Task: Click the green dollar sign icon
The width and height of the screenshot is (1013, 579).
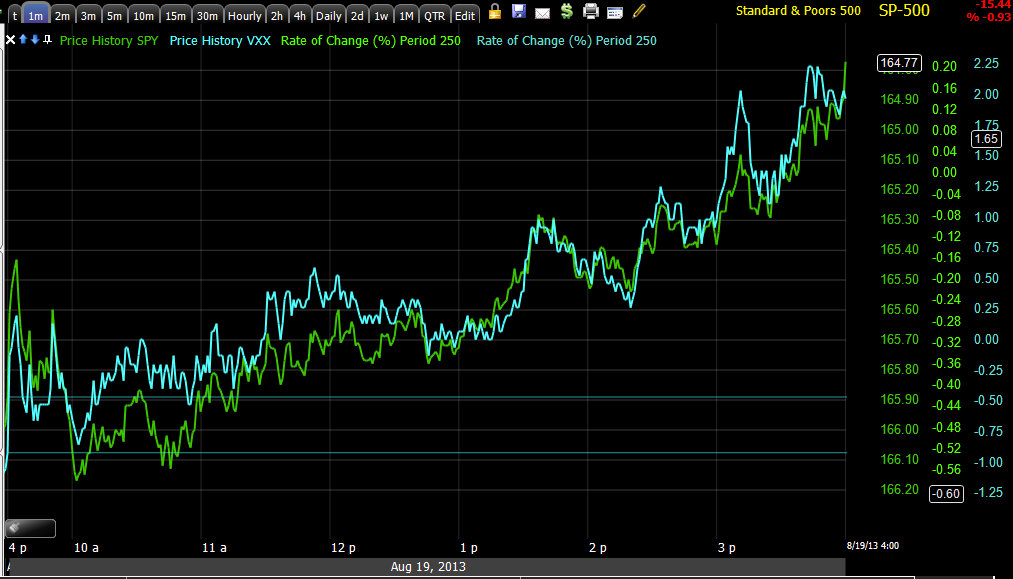Action: (x=567, y=11)
